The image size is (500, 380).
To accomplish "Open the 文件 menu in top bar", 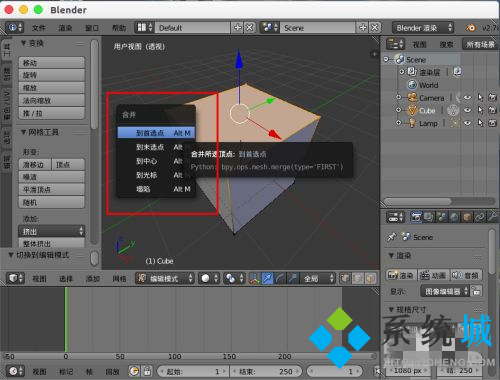I will point(38,28).
